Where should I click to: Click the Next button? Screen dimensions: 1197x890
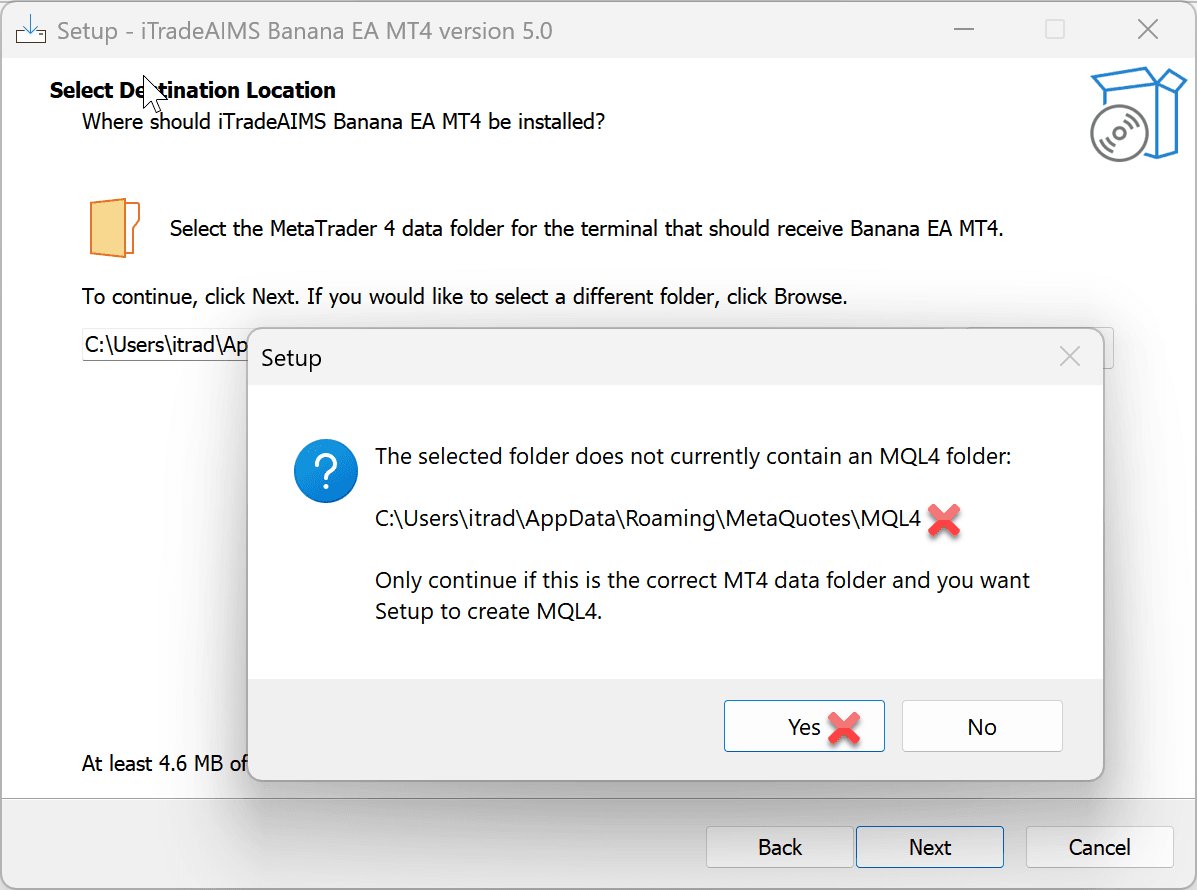click(930, 847)
